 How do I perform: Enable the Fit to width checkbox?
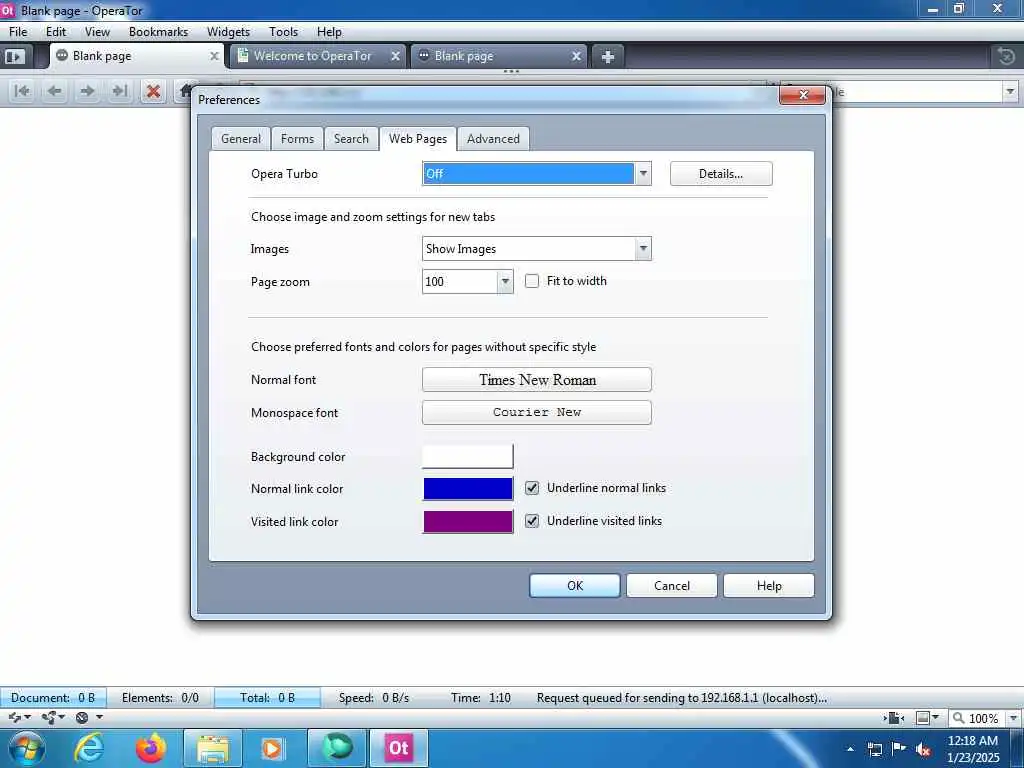(x=532, y=281)
